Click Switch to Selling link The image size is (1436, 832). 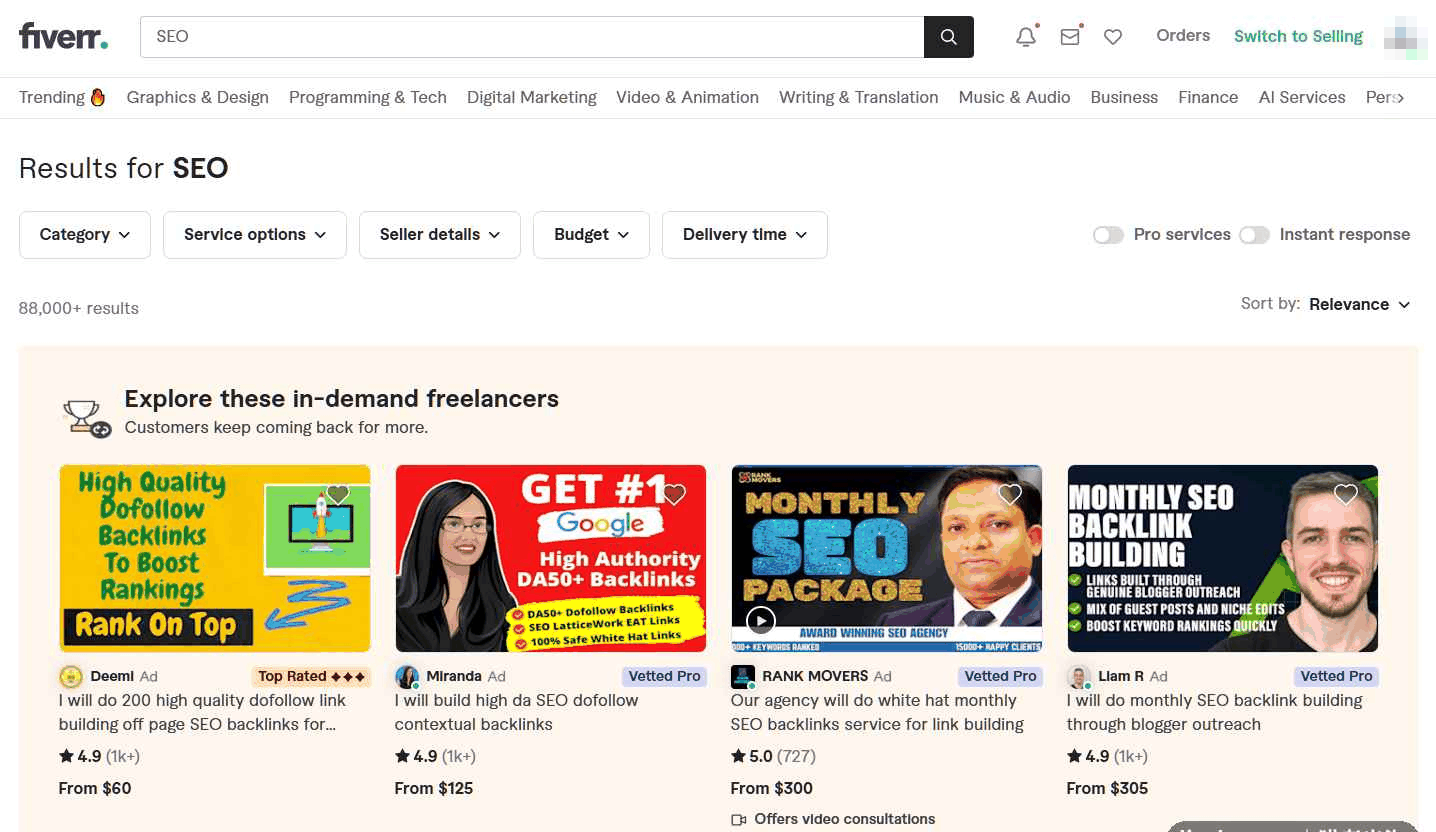coord(1298,36)
